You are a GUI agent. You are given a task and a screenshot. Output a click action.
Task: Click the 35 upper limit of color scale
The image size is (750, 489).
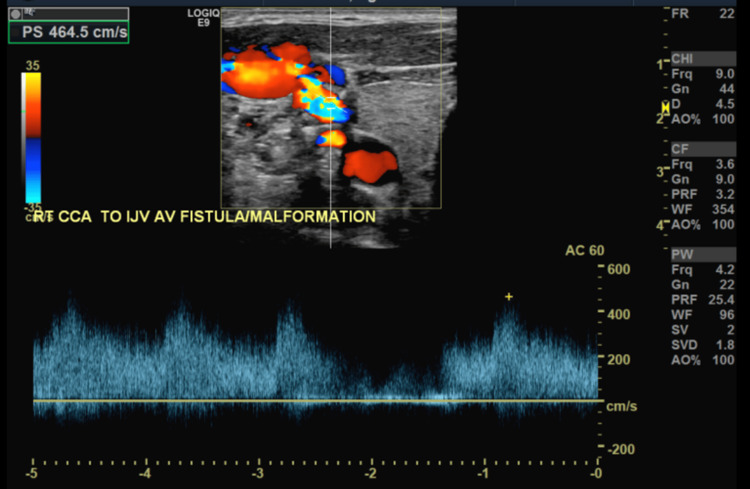[33, 66]
